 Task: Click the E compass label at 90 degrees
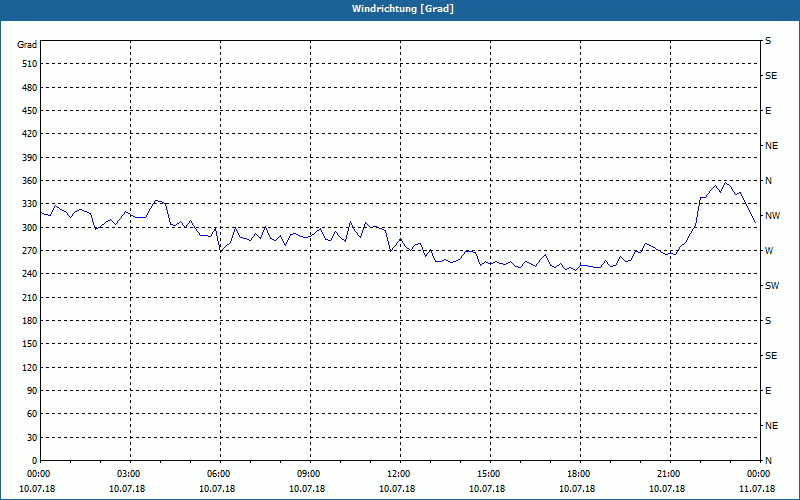tap(768, 391)
